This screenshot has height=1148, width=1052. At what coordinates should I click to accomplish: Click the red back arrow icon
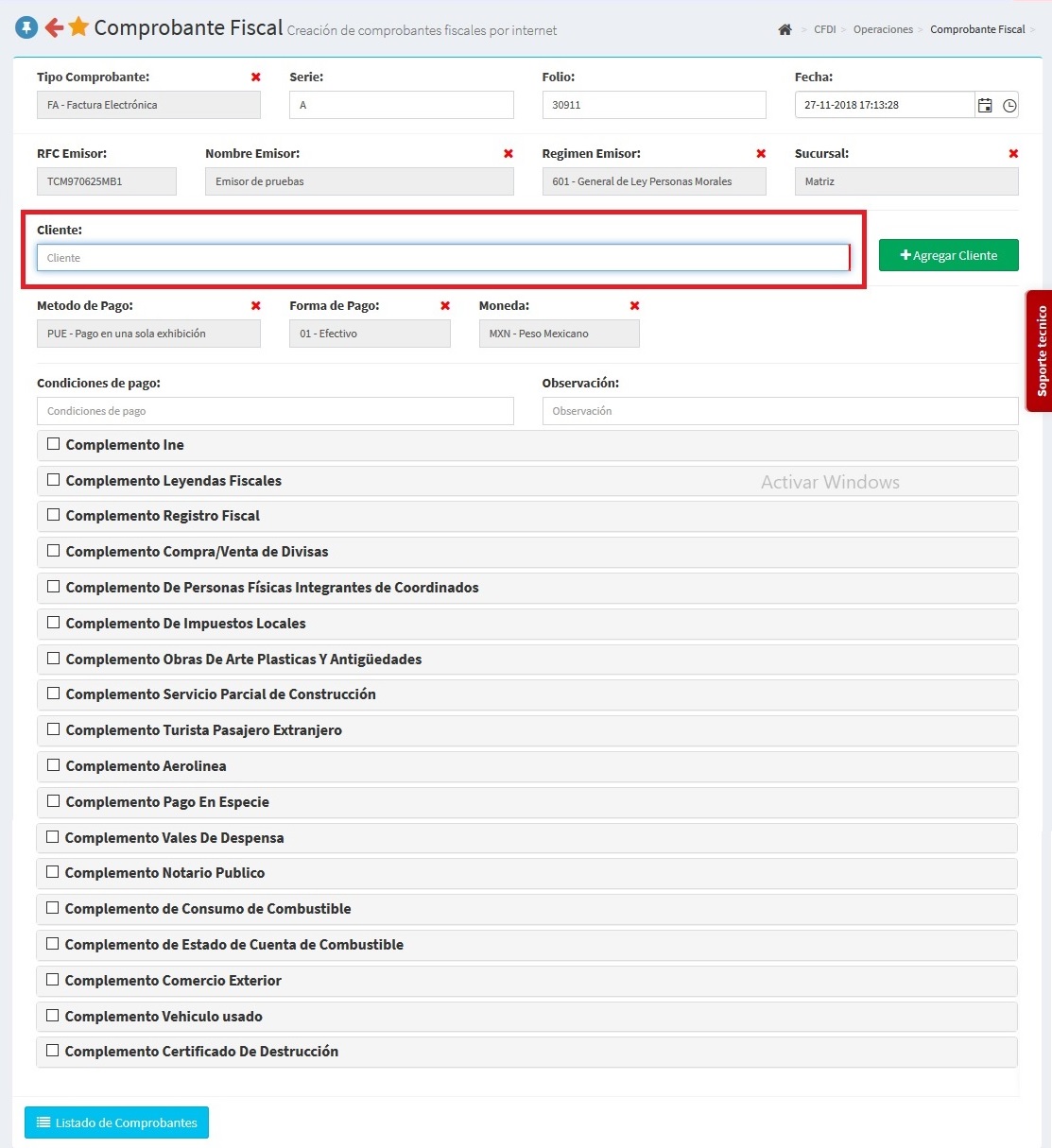point(54,28)
